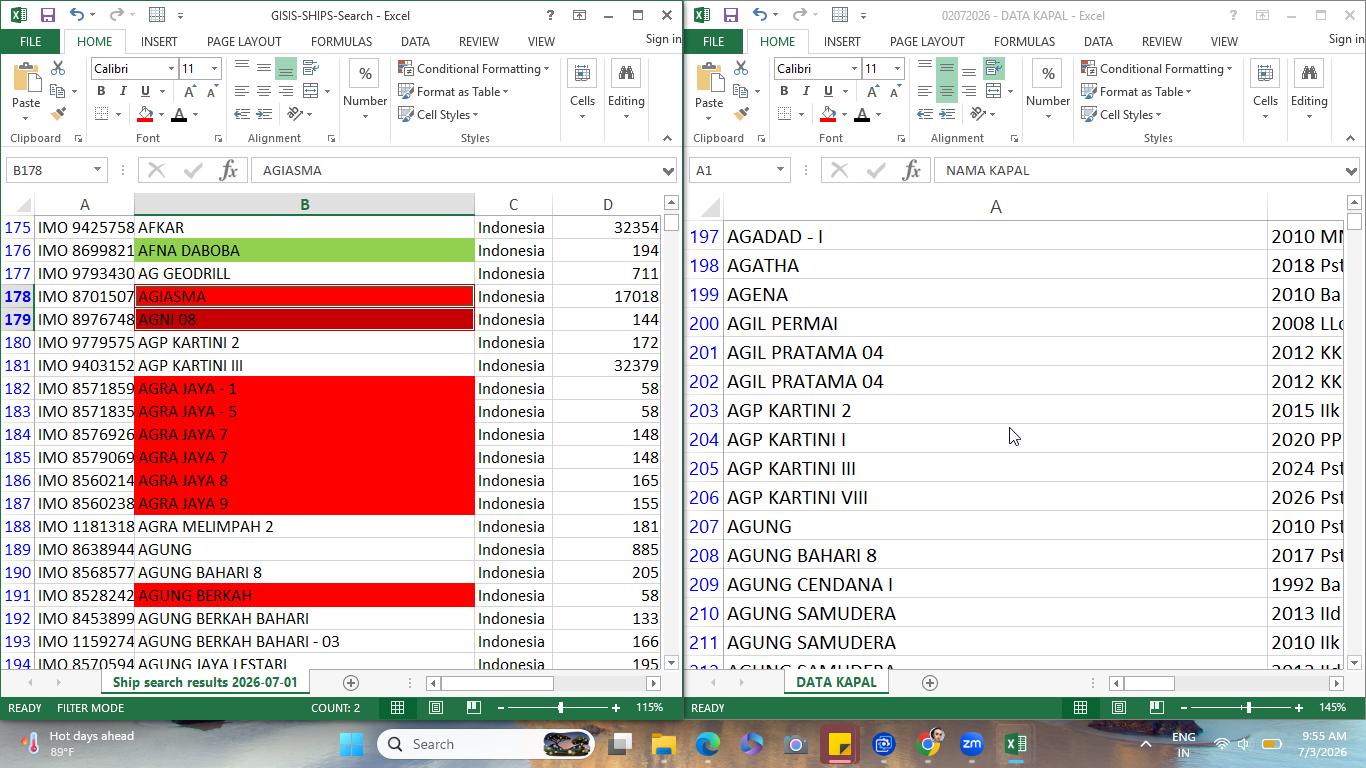The image size is (1366, 768).
Task: Click Undo icon in left Excel title bar
Action: pyautogui.click(x=77, y=15)
